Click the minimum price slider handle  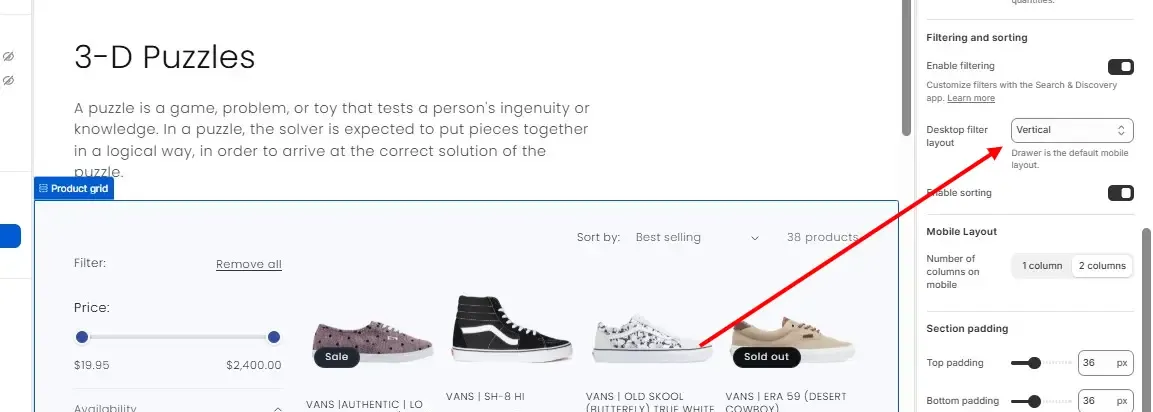coord(82,337)
